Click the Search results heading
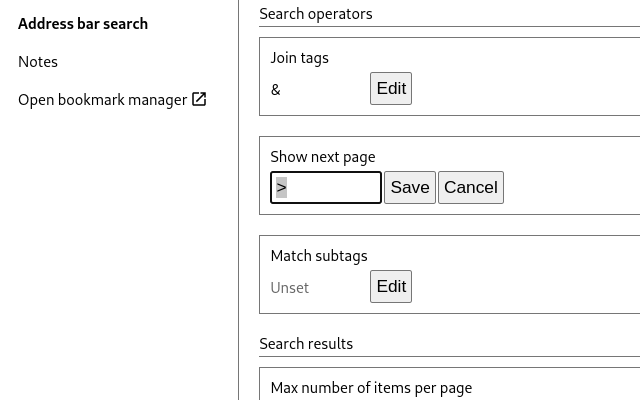This screenshot has width=640, height=400. [x=306, y=344]
